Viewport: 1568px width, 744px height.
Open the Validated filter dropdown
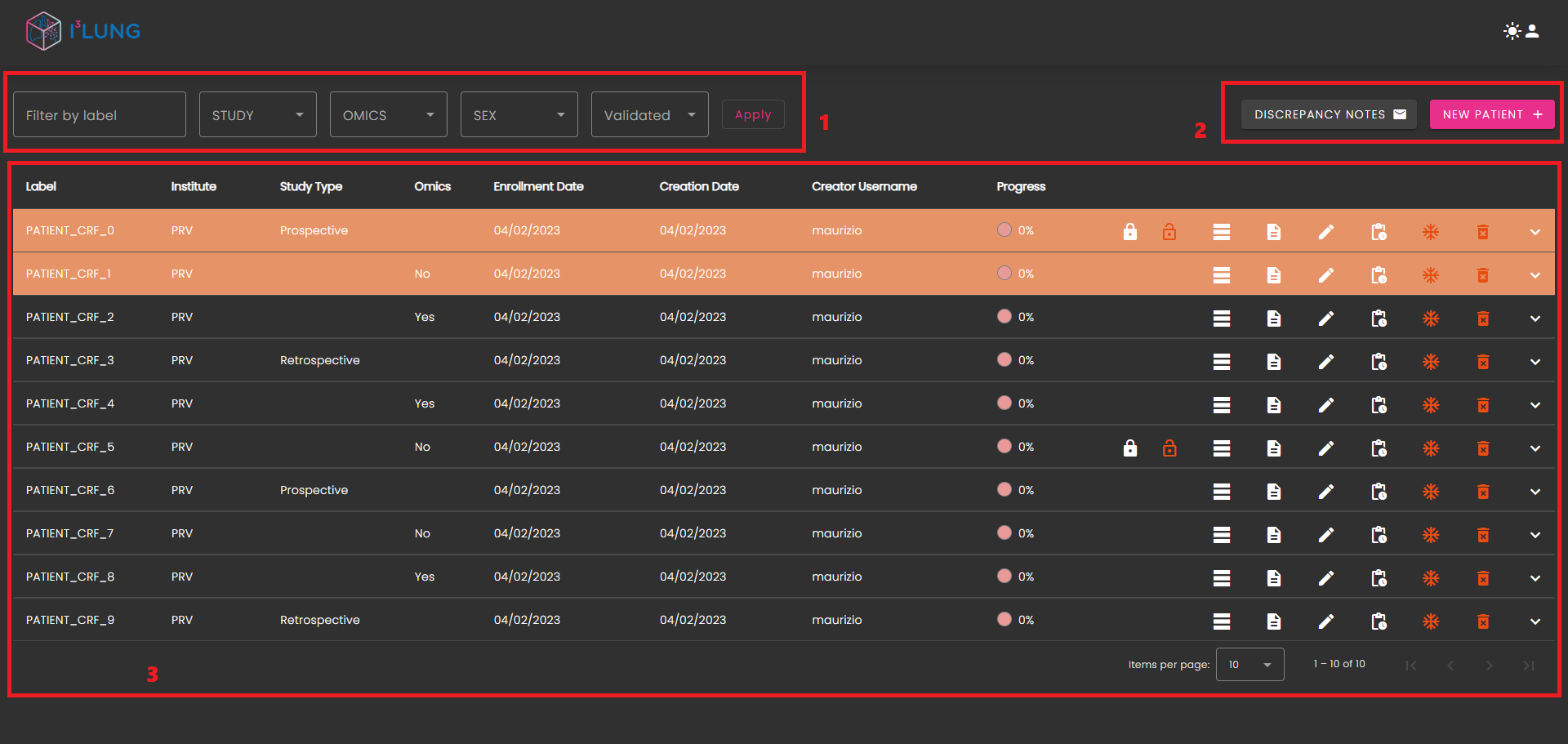click(x=649, y=115)
